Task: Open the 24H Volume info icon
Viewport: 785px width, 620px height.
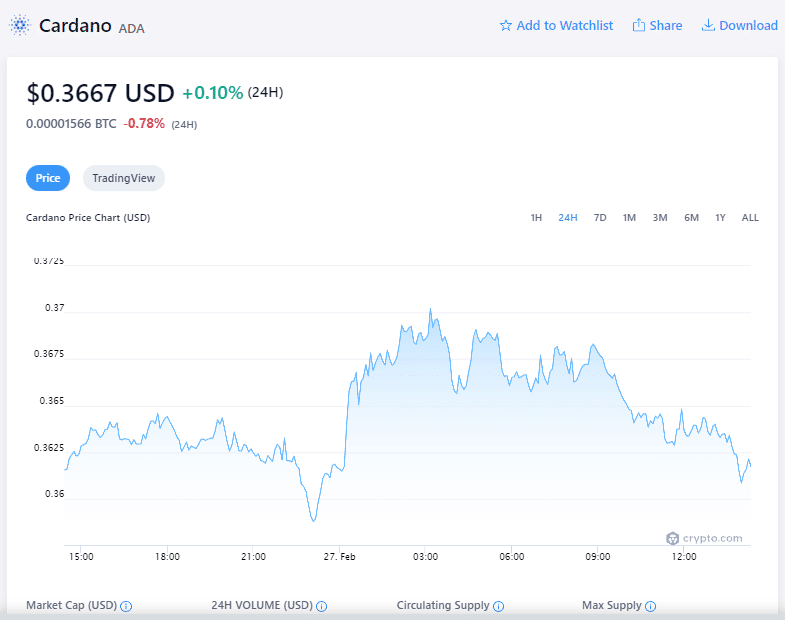Action: tap(321, 606)
